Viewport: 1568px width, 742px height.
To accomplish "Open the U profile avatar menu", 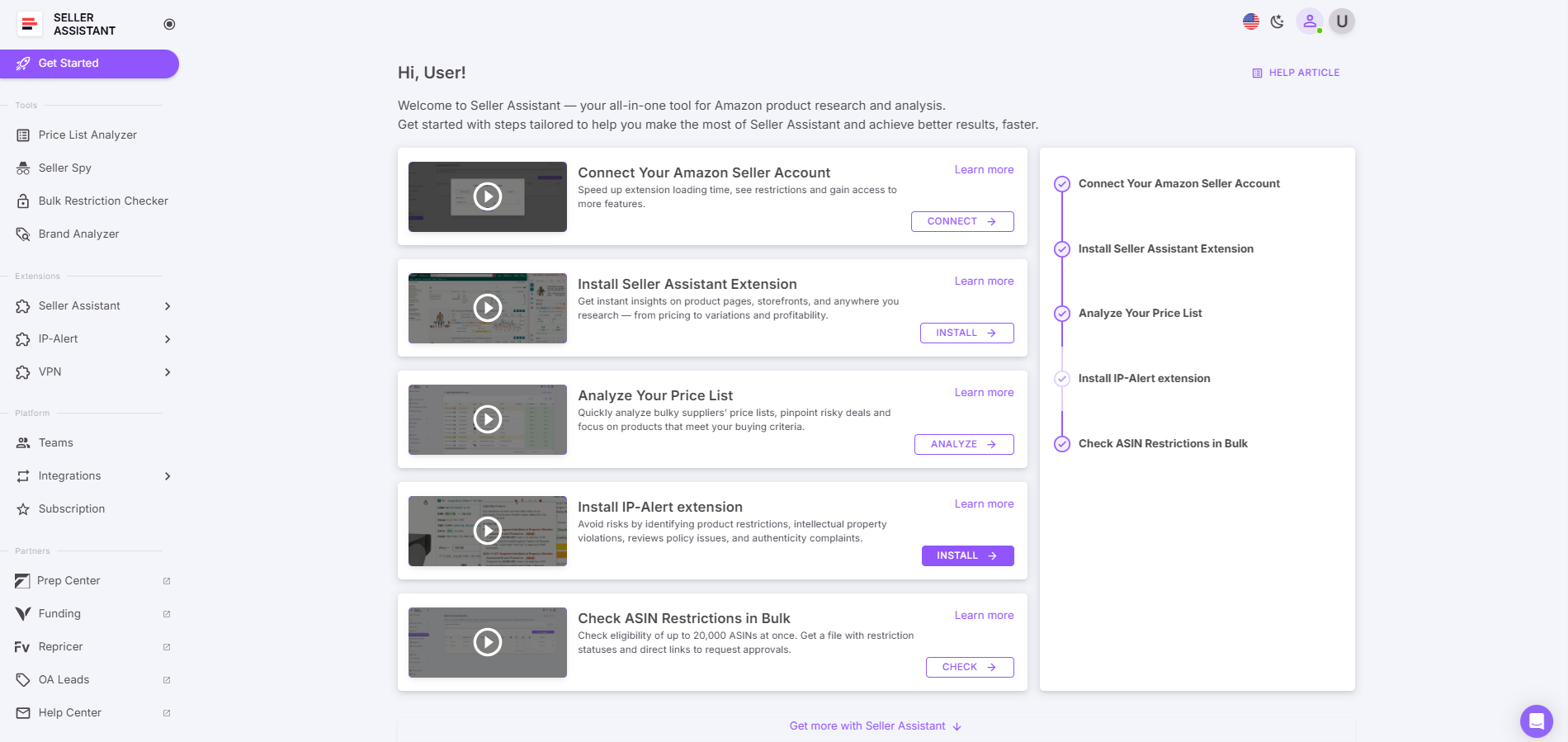I will [x=1342, y=21].
